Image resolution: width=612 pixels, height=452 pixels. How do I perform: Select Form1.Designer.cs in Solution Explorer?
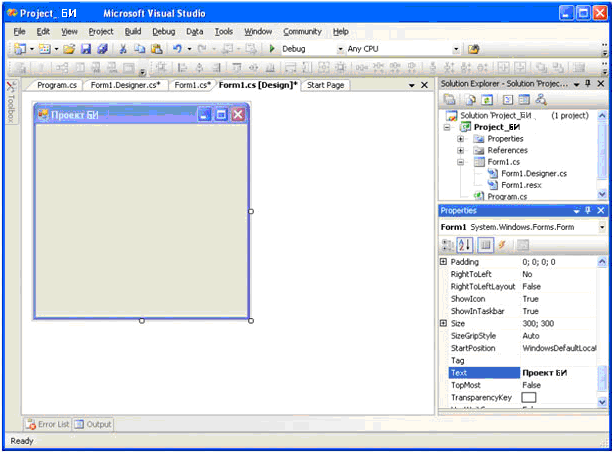pyautogui.click(x=534, y=174)
